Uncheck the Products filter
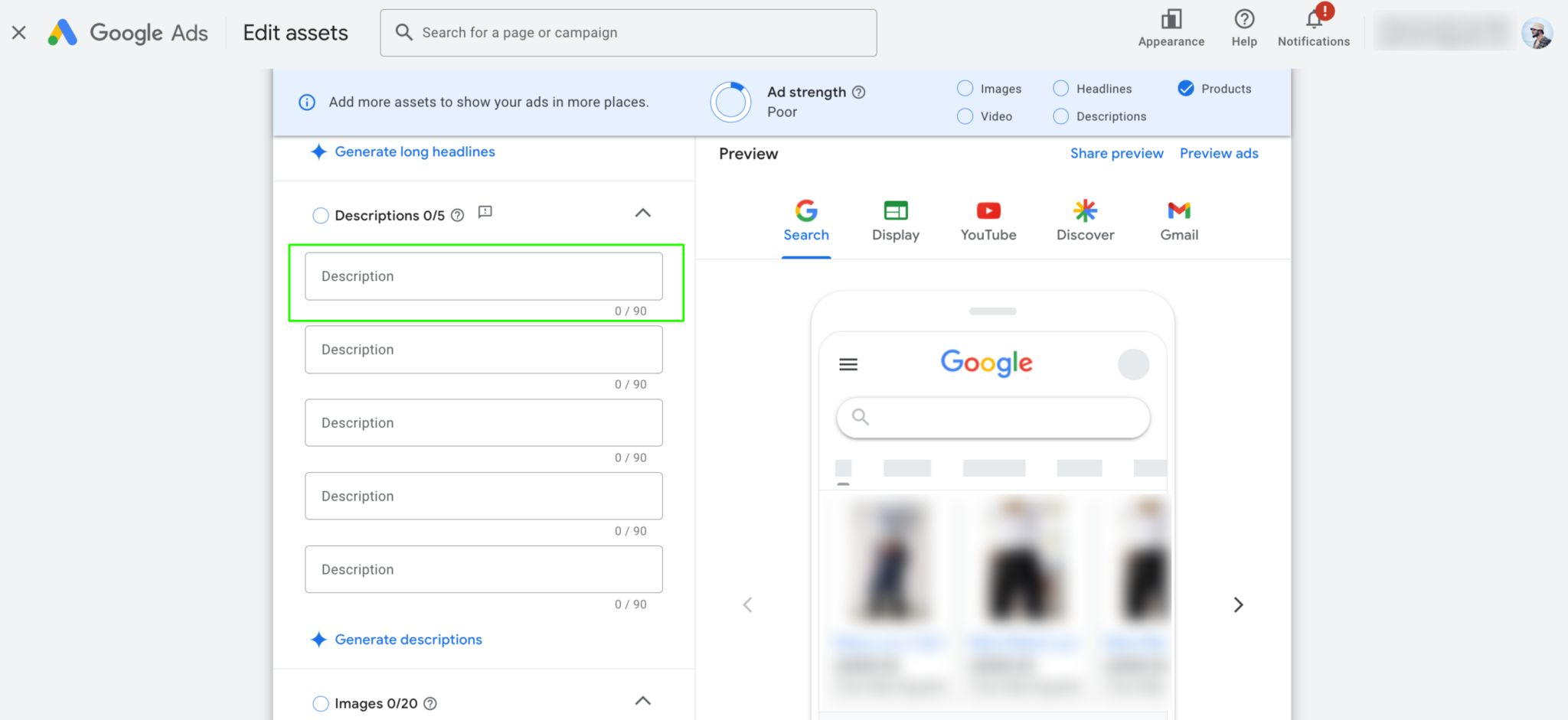 coord(1186,88)
